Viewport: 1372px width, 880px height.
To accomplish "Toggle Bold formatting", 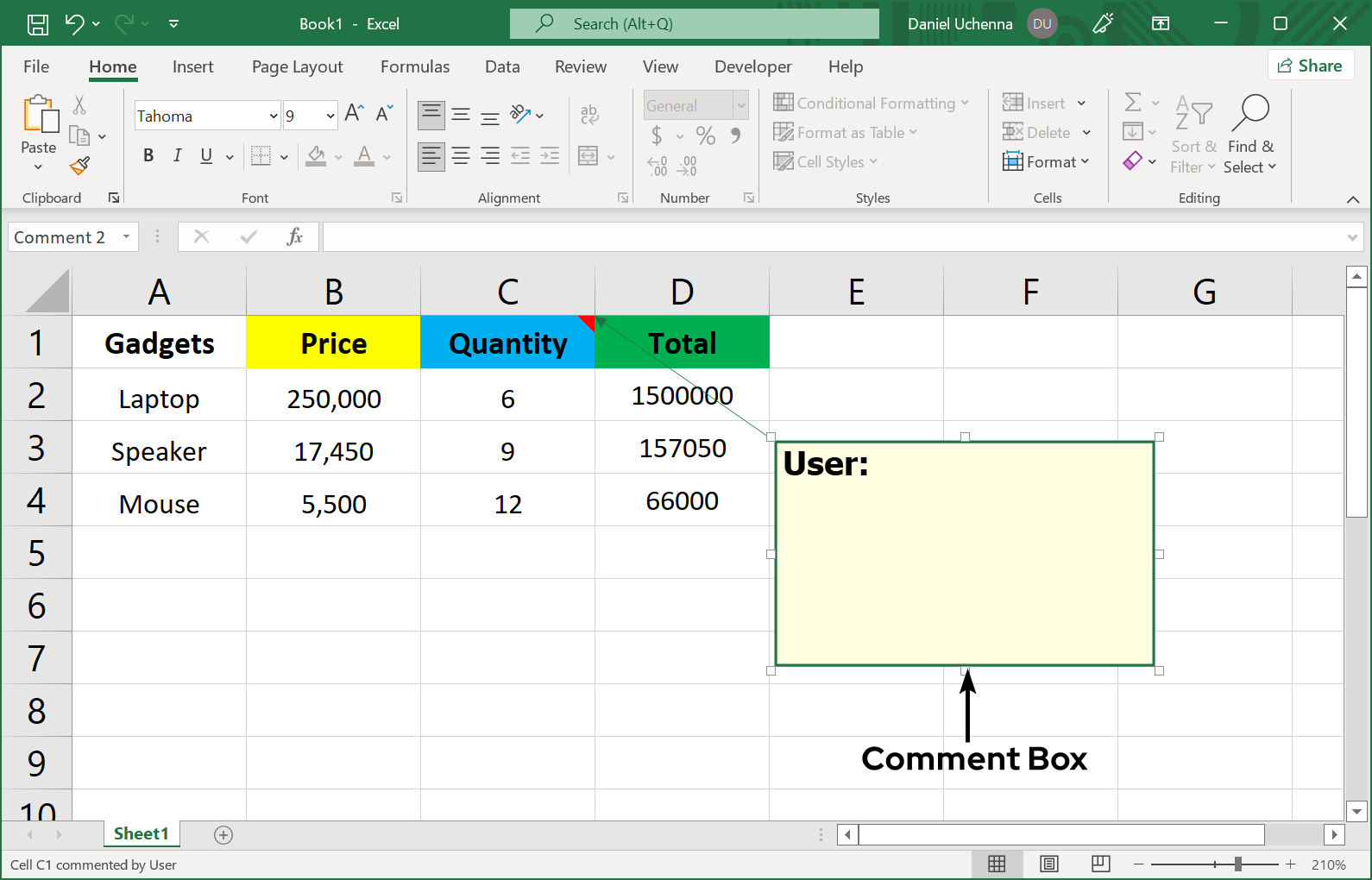I will (x=148, y=155).
